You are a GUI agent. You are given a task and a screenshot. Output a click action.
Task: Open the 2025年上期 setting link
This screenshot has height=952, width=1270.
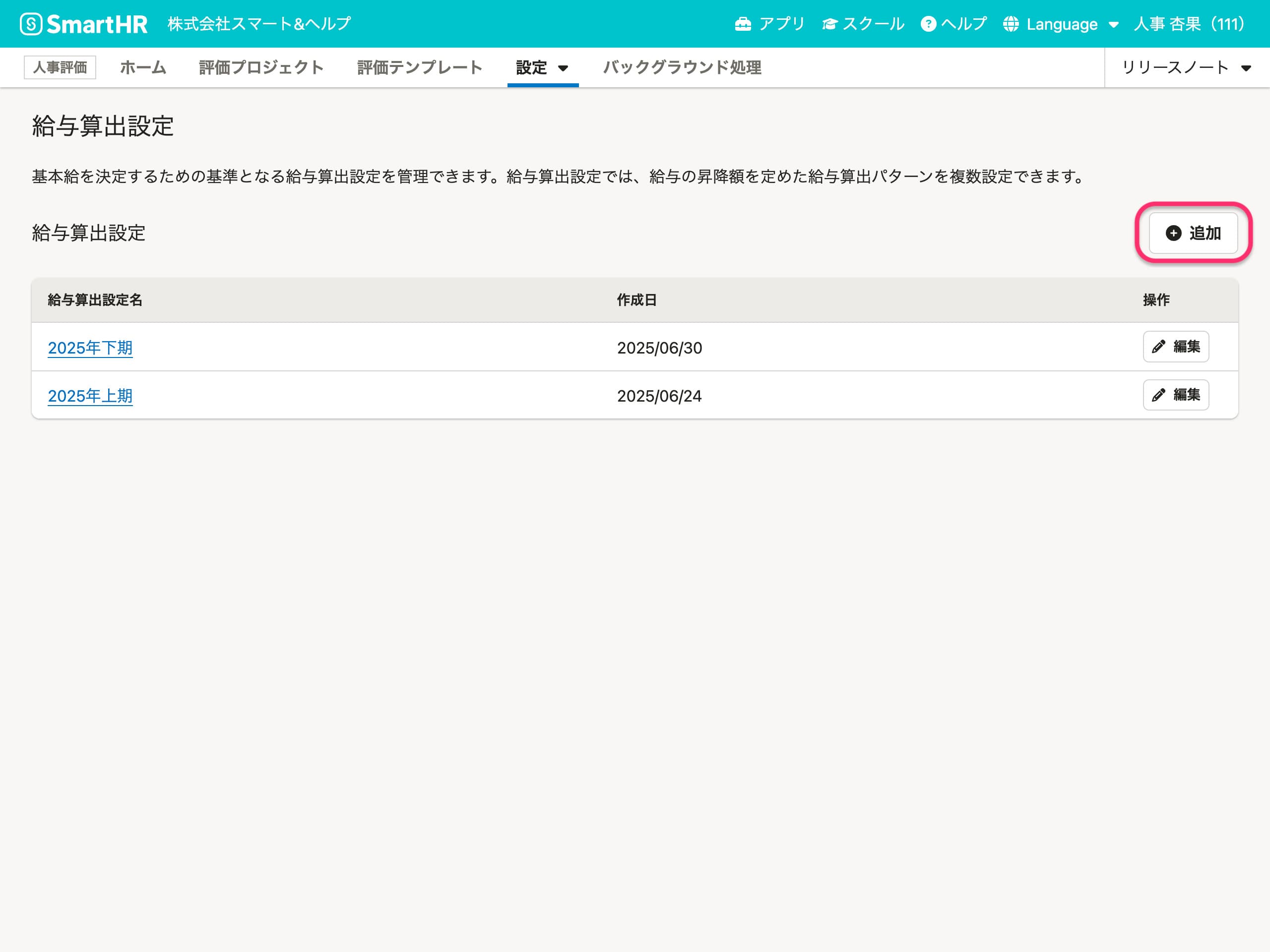(x=90, y=396)
